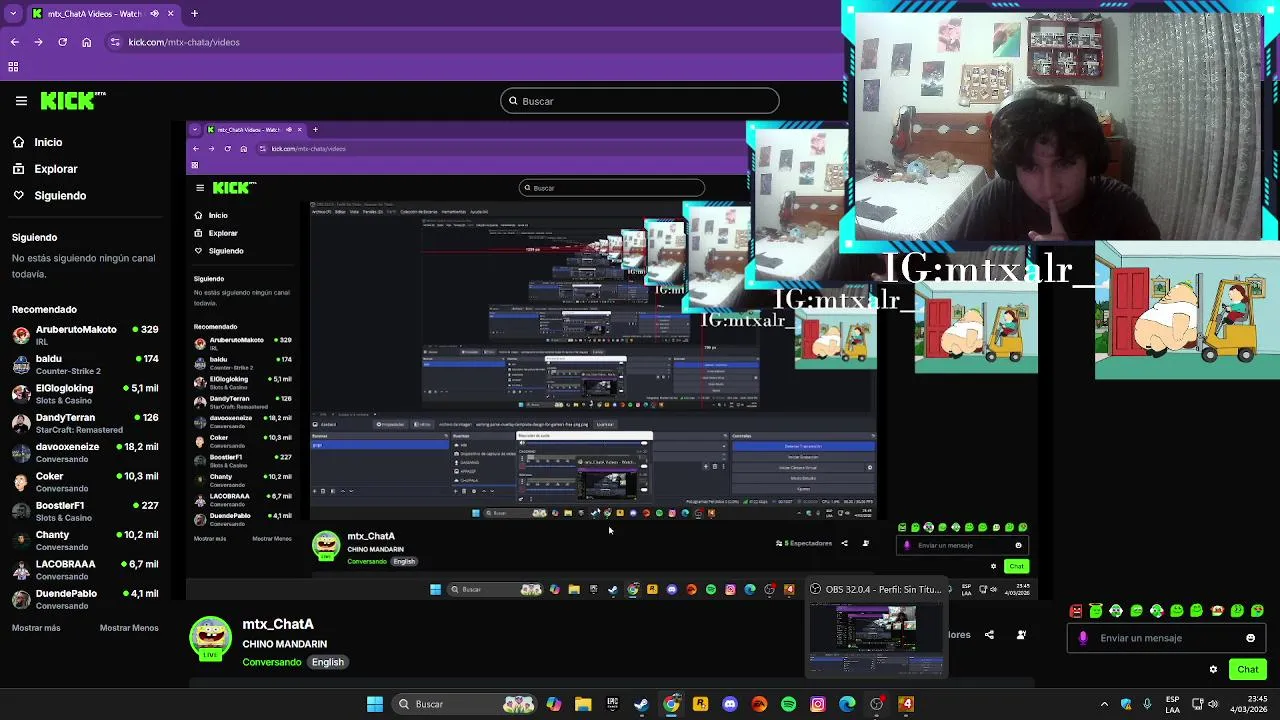Collapse list with Mostrar Menos
The image size is (1280, 720).
(129, 628)
